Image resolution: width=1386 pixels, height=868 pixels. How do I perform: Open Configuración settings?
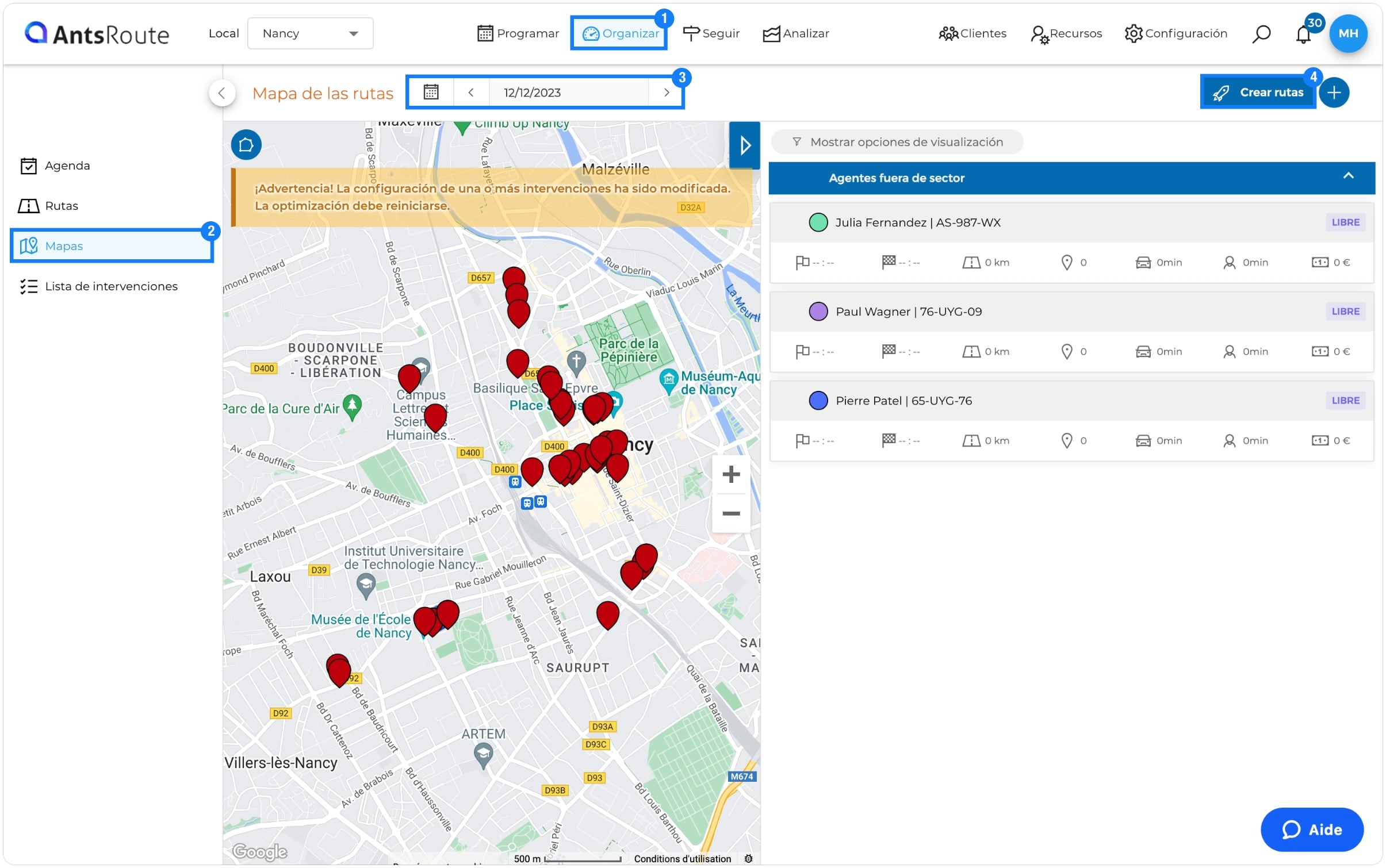(x=1176, y=33)
